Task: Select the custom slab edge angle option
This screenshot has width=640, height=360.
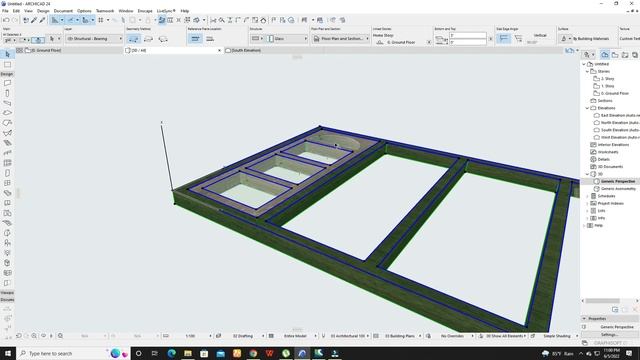Action: tap(518, 38)
